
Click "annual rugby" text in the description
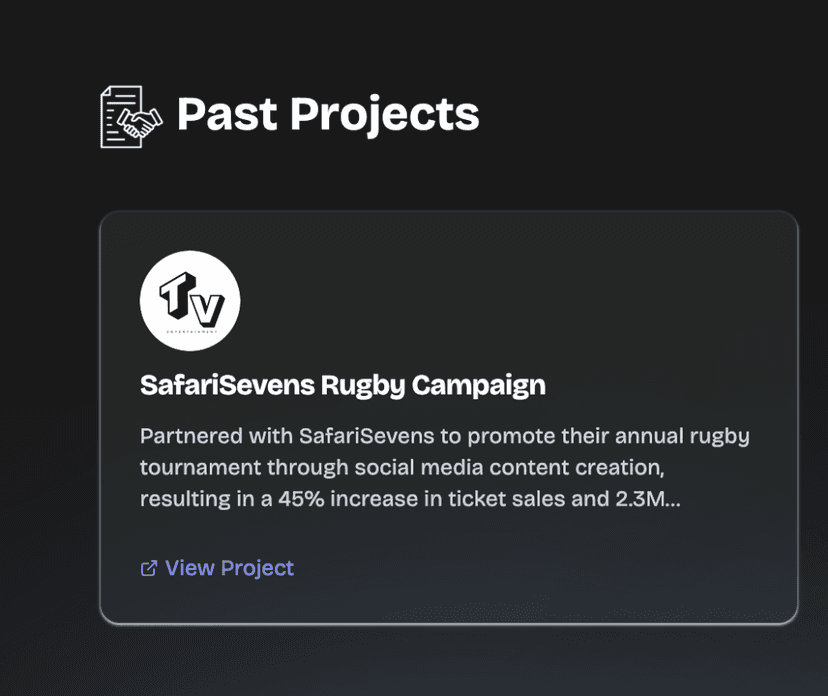click(x=687, y=436)
